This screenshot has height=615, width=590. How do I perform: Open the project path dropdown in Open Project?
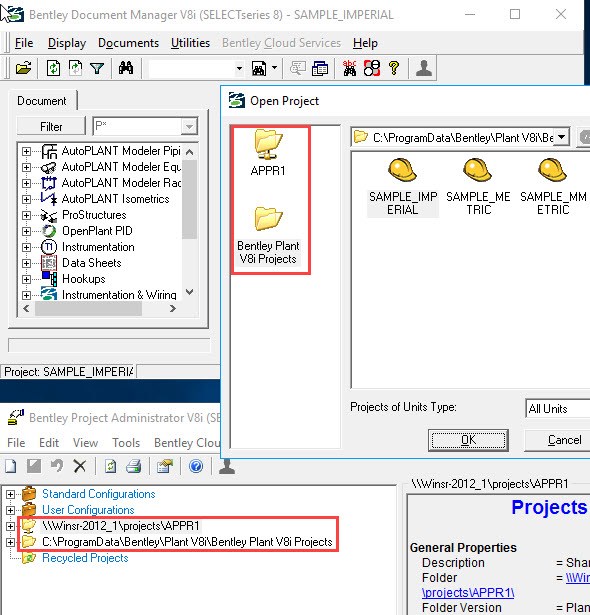click(x=562, y=137)
